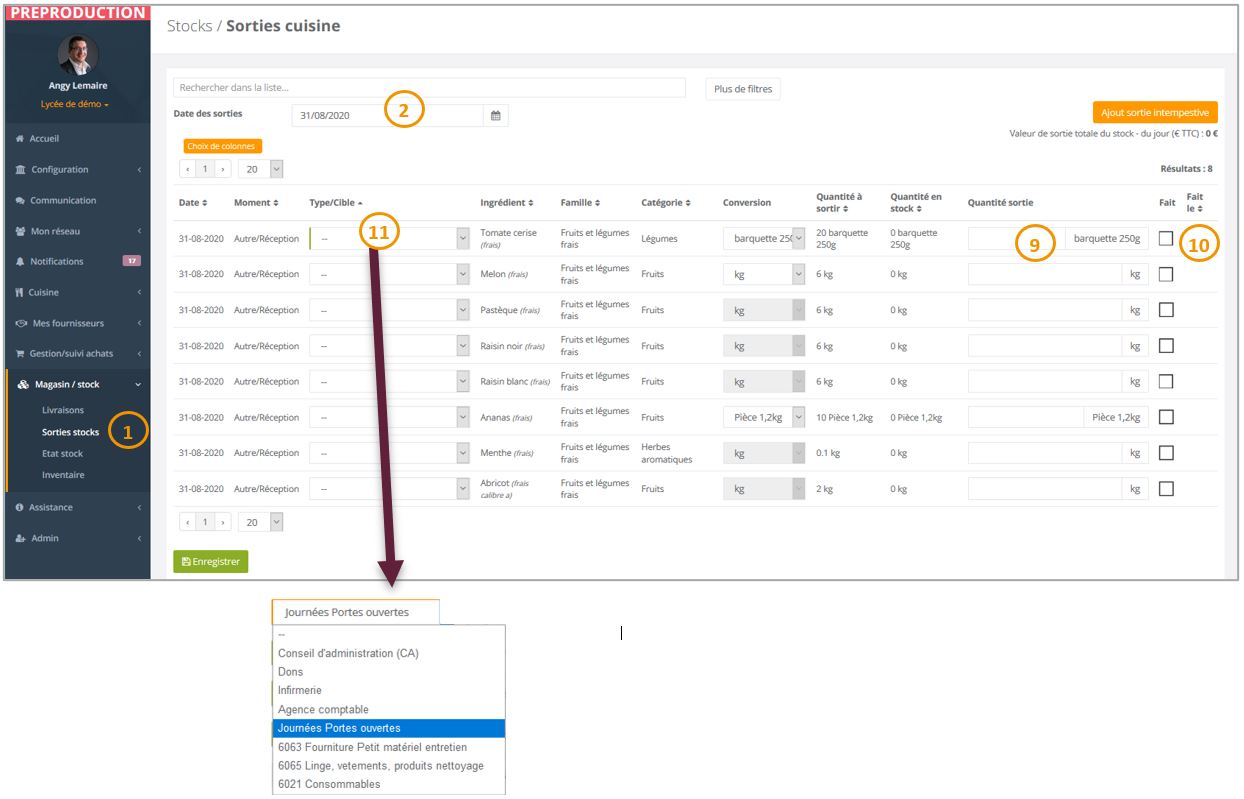1244x799 pixels.
Task: Go to next page in top pagination
Action: (223, 170)
